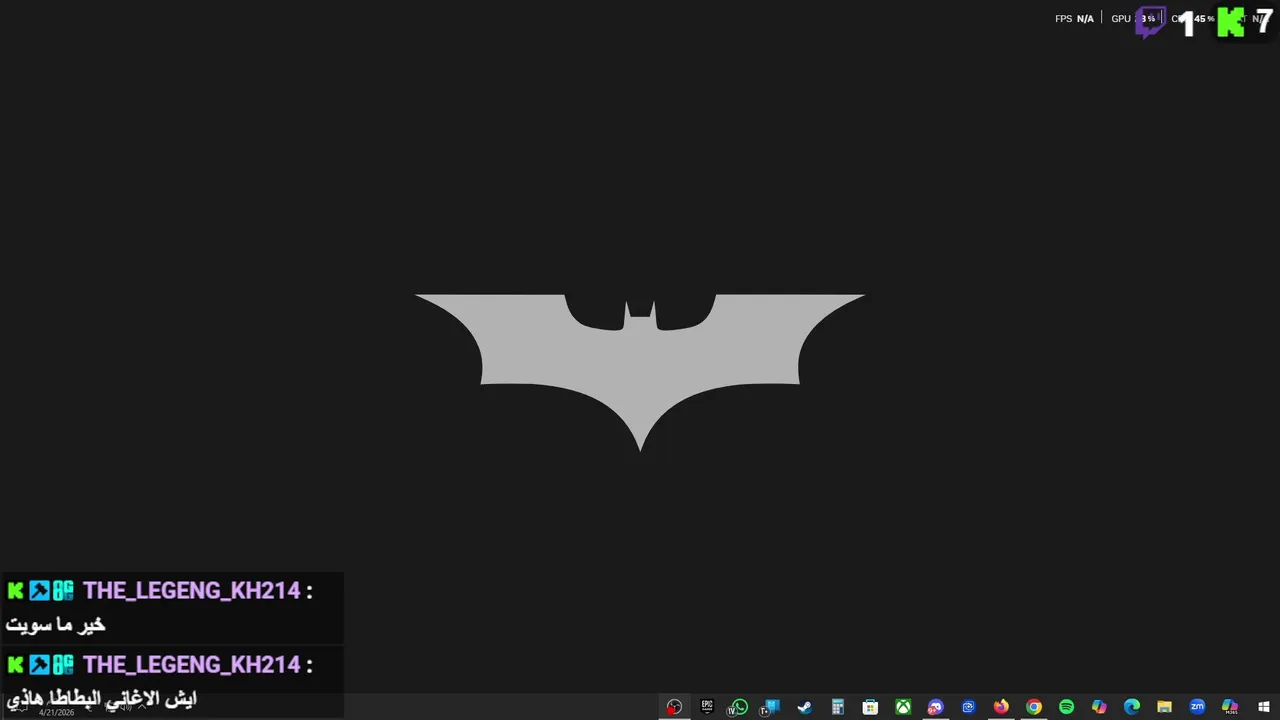1280x720 pixels.
Task: Open WhatsApp from the taskbar
Action: click(739, 707)
